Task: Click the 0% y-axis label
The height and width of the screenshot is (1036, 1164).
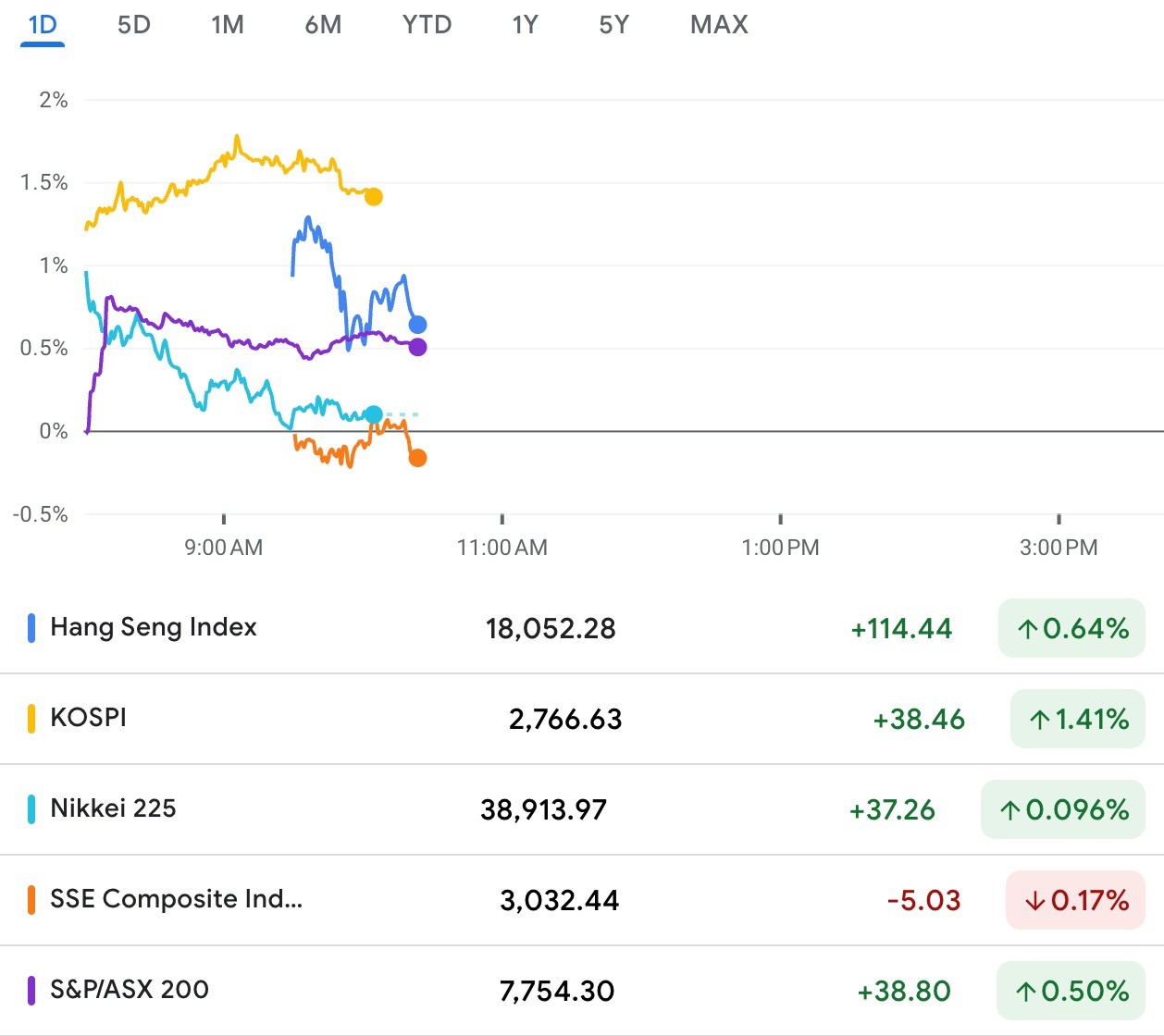Action: [54, 431]
